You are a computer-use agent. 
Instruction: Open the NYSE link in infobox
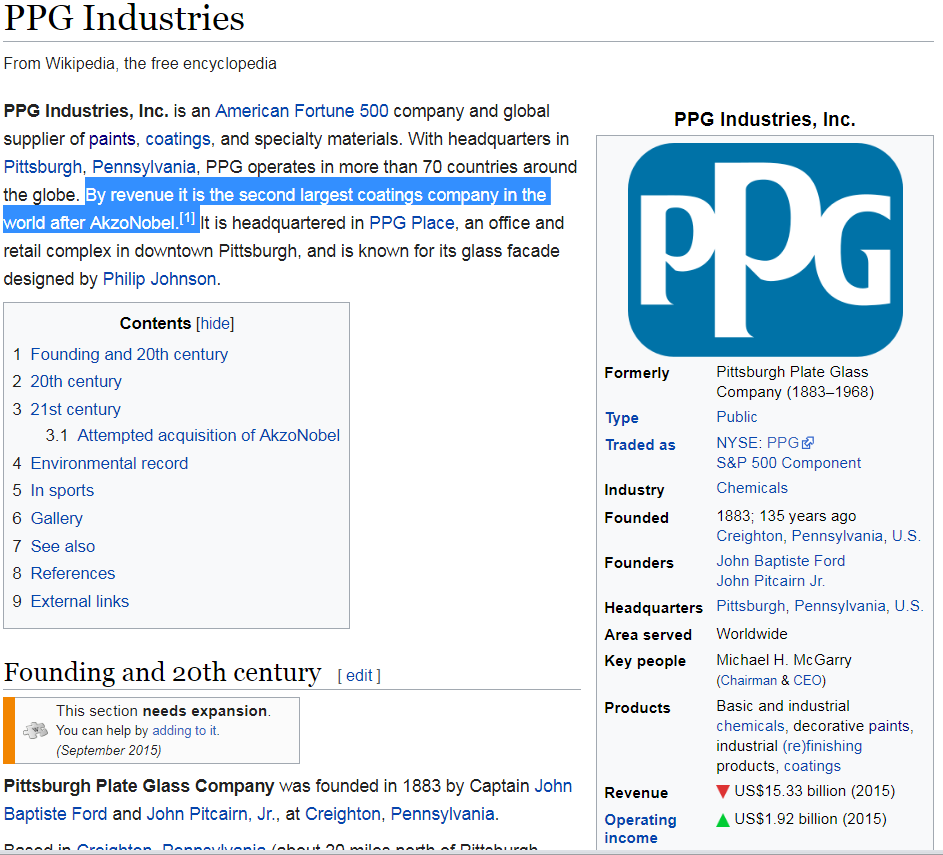[x=737, y=443]
